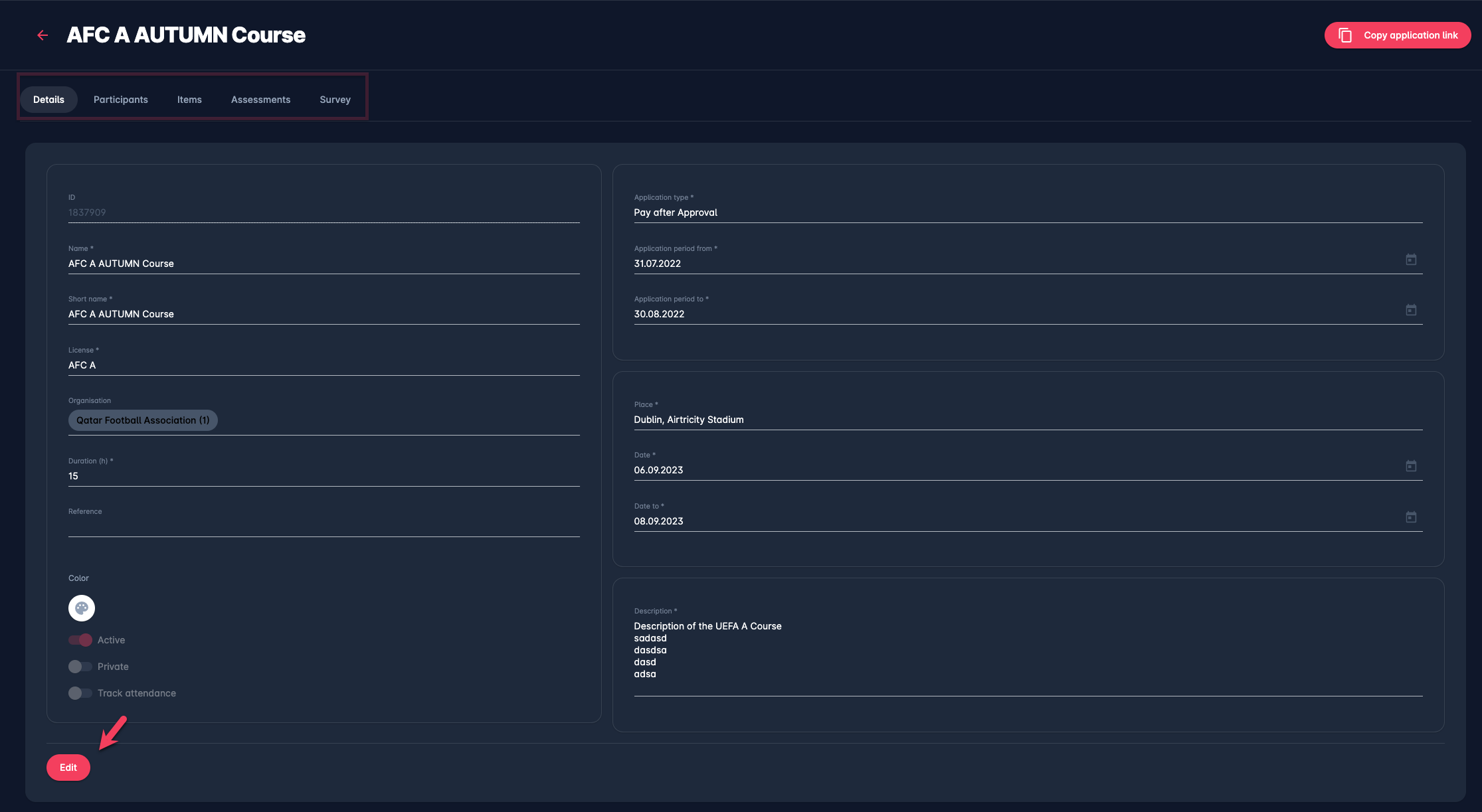The height and width of the screenshot is (812, 1482).
Task: Click the Reference input field
Action: pyautogui.click(x=324, y=527)
